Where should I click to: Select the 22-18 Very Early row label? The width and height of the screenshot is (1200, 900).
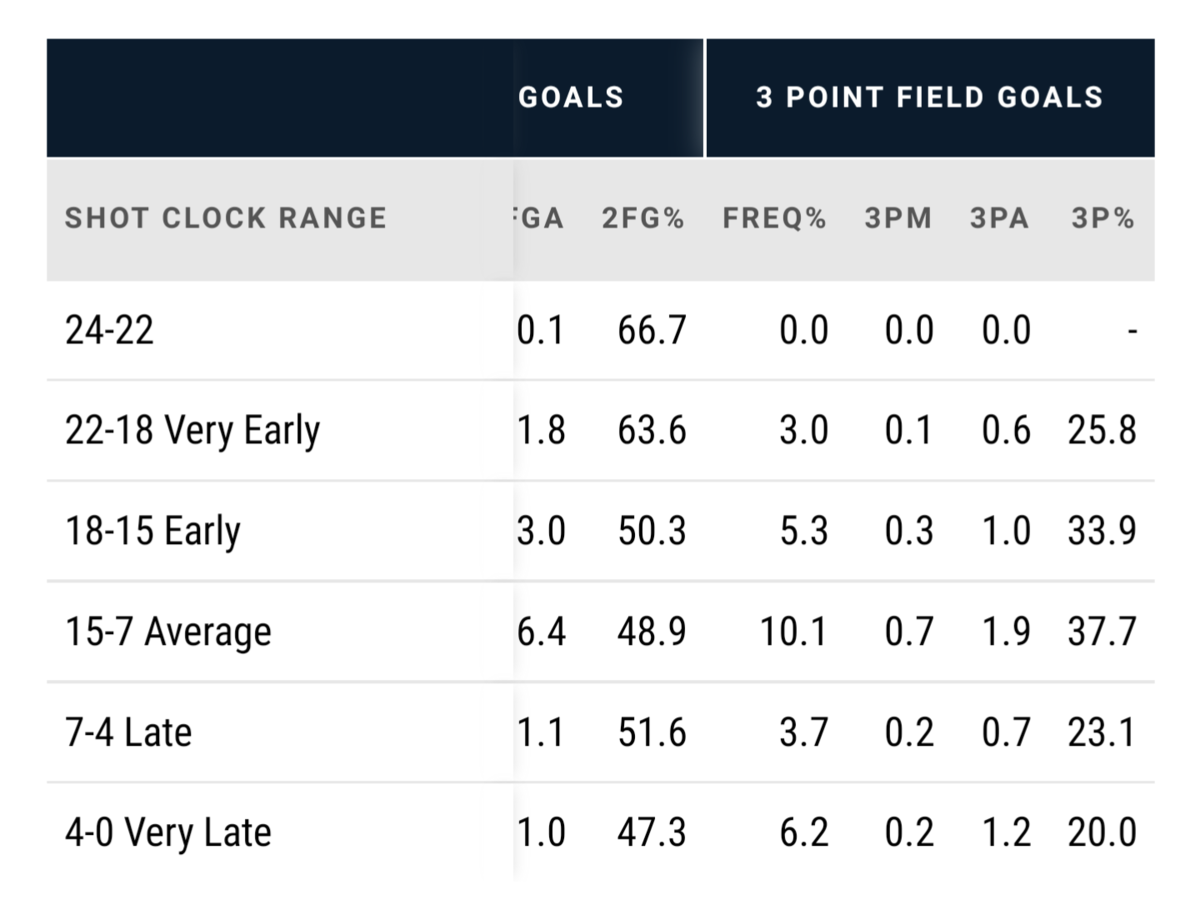192,431
